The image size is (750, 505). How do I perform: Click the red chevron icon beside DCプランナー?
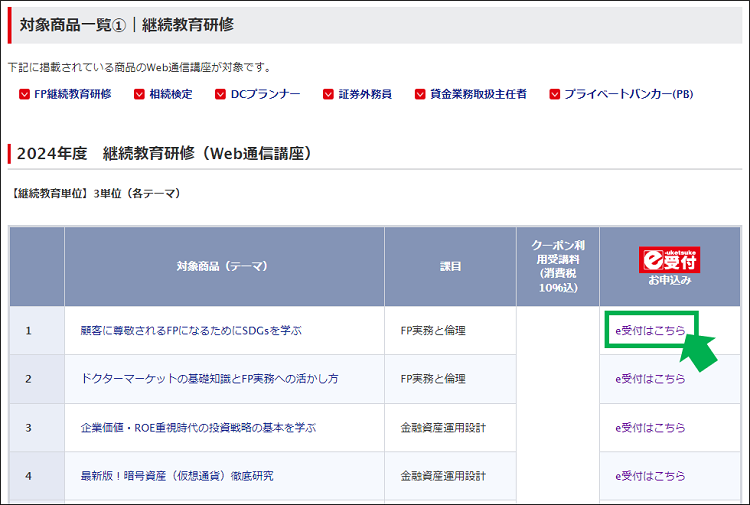(x=219, y=95)
